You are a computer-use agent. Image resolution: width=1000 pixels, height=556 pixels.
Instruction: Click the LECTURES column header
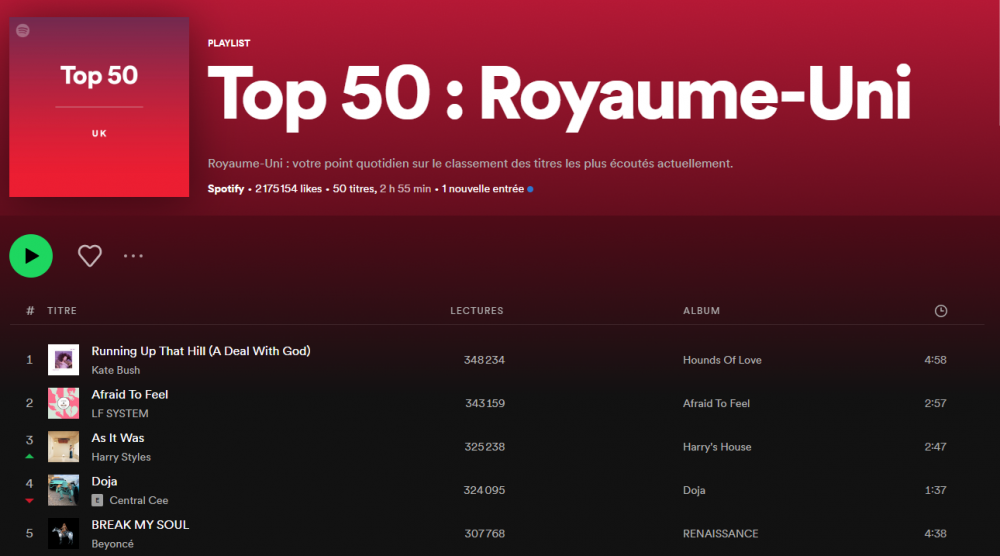[476, 311]
